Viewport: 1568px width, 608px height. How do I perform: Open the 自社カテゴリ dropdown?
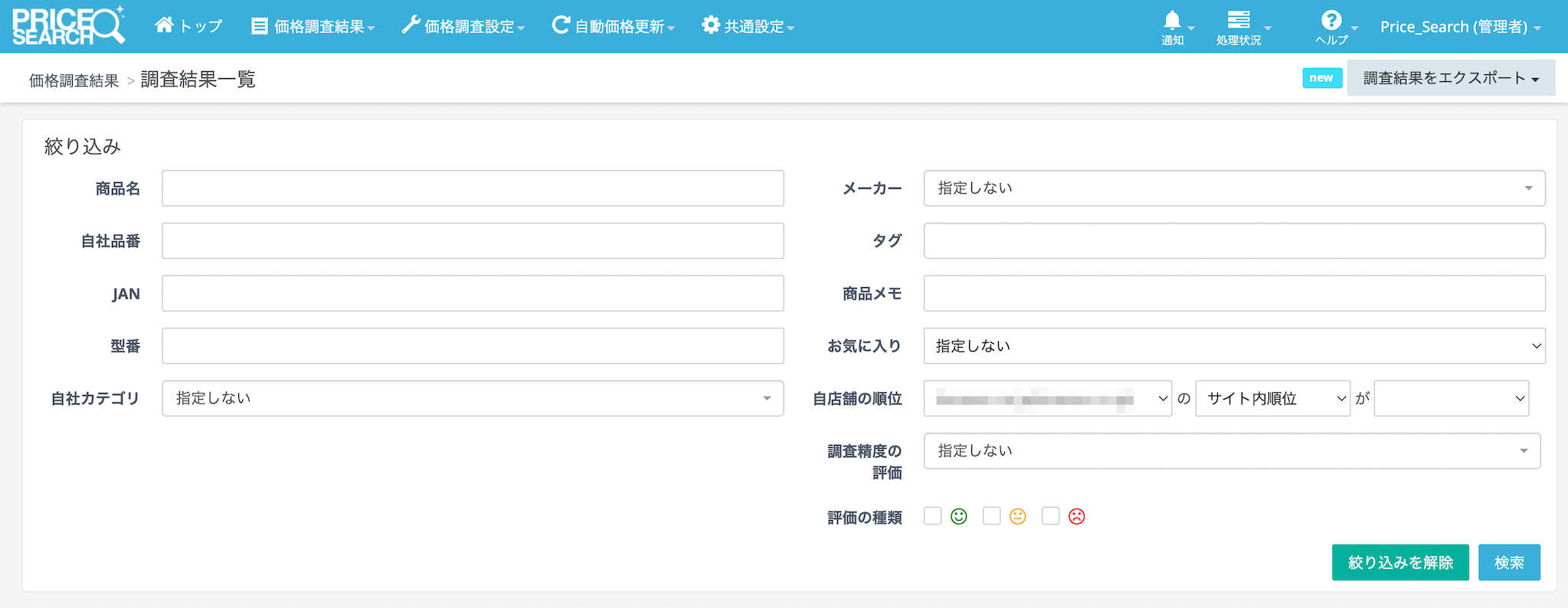[472, 398]
